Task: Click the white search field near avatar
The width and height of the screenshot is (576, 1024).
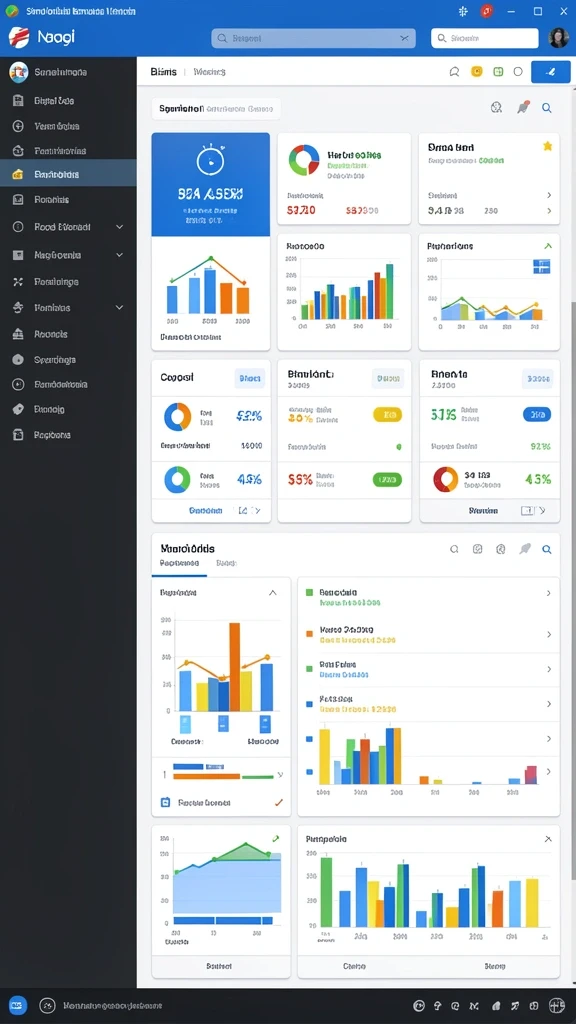Action: [x=485, y=39]
